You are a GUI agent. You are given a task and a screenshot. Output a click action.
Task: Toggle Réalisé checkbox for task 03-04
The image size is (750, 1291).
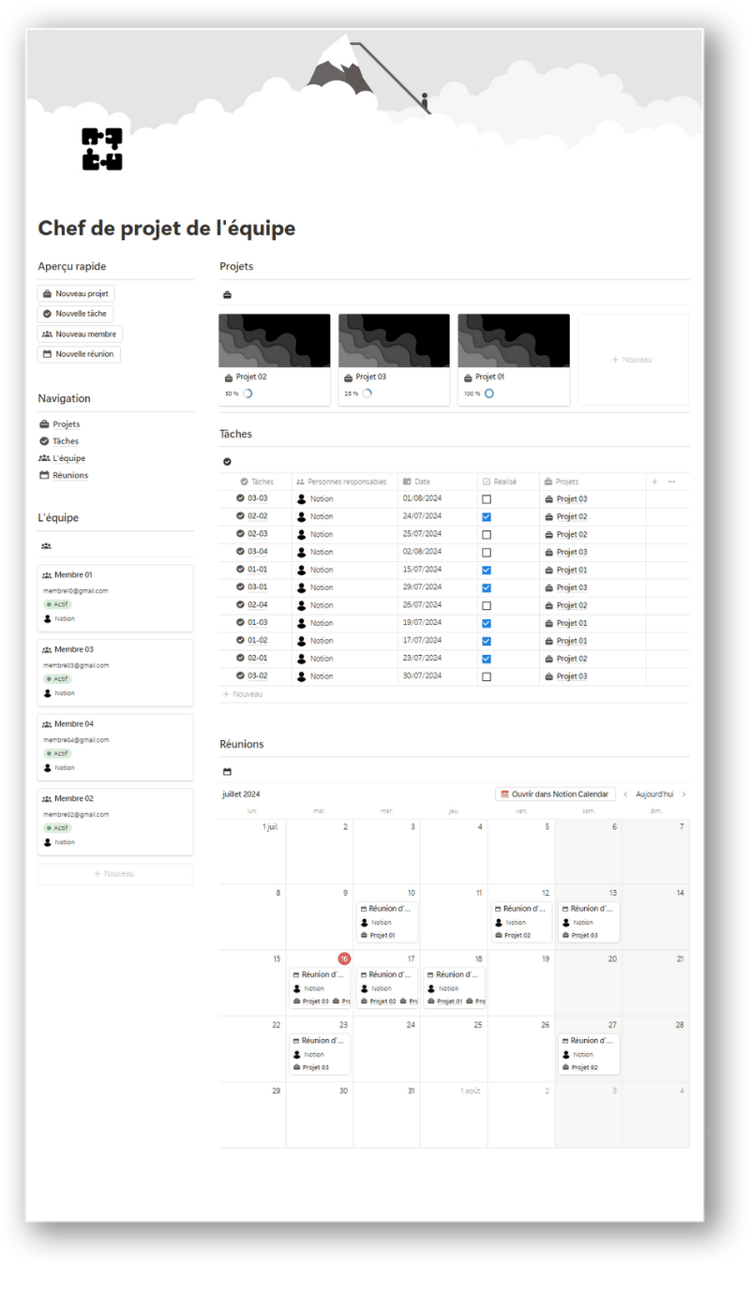(487, 552)
